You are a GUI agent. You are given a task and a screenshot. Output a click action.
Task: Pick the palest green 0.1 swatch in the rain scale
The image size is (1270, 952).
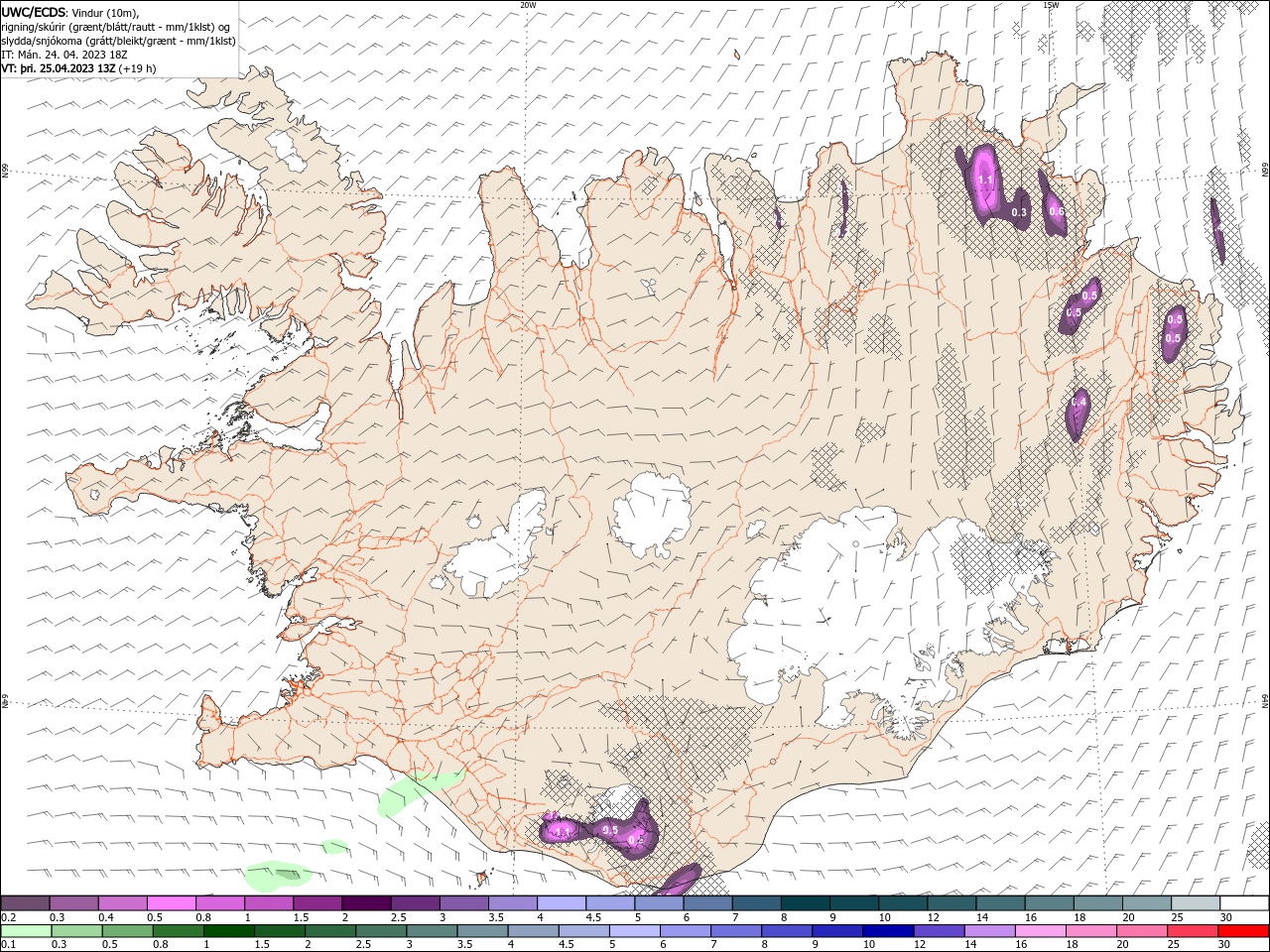click(26, 931)
